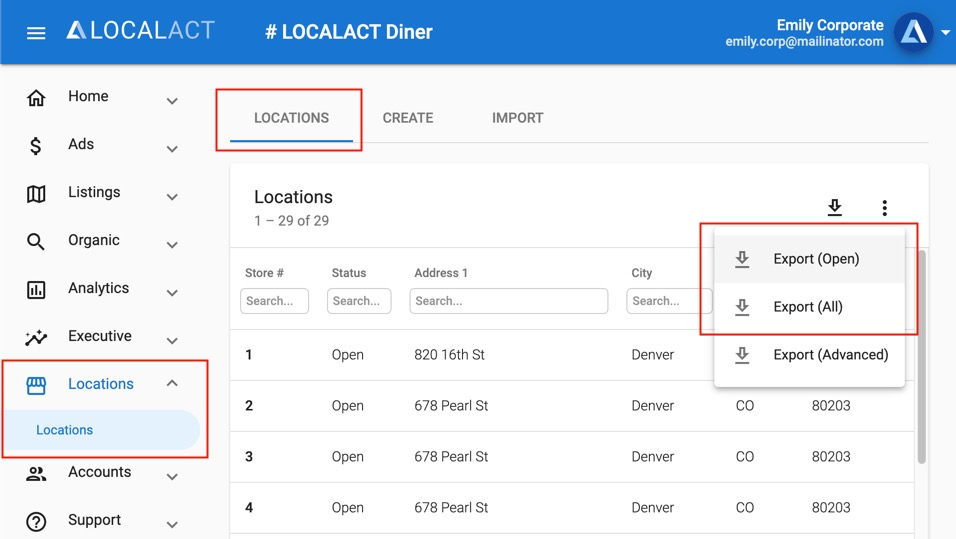Expand the Support menu chevron
Image resolution: width=956 pixels, height=539 pixels.
click(173, 525)
